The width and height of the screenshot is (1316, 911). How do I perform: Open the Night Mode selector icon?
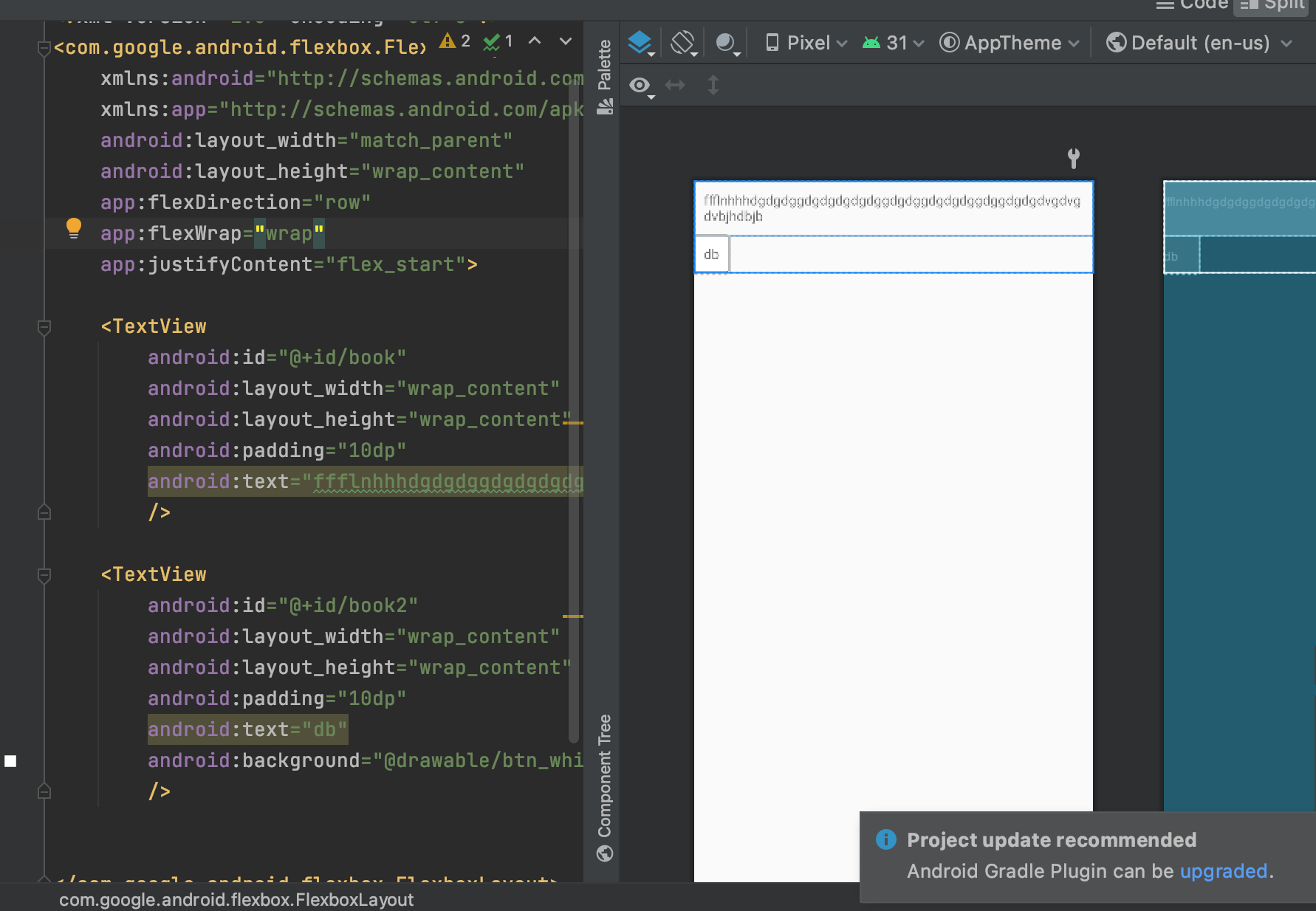727,43
